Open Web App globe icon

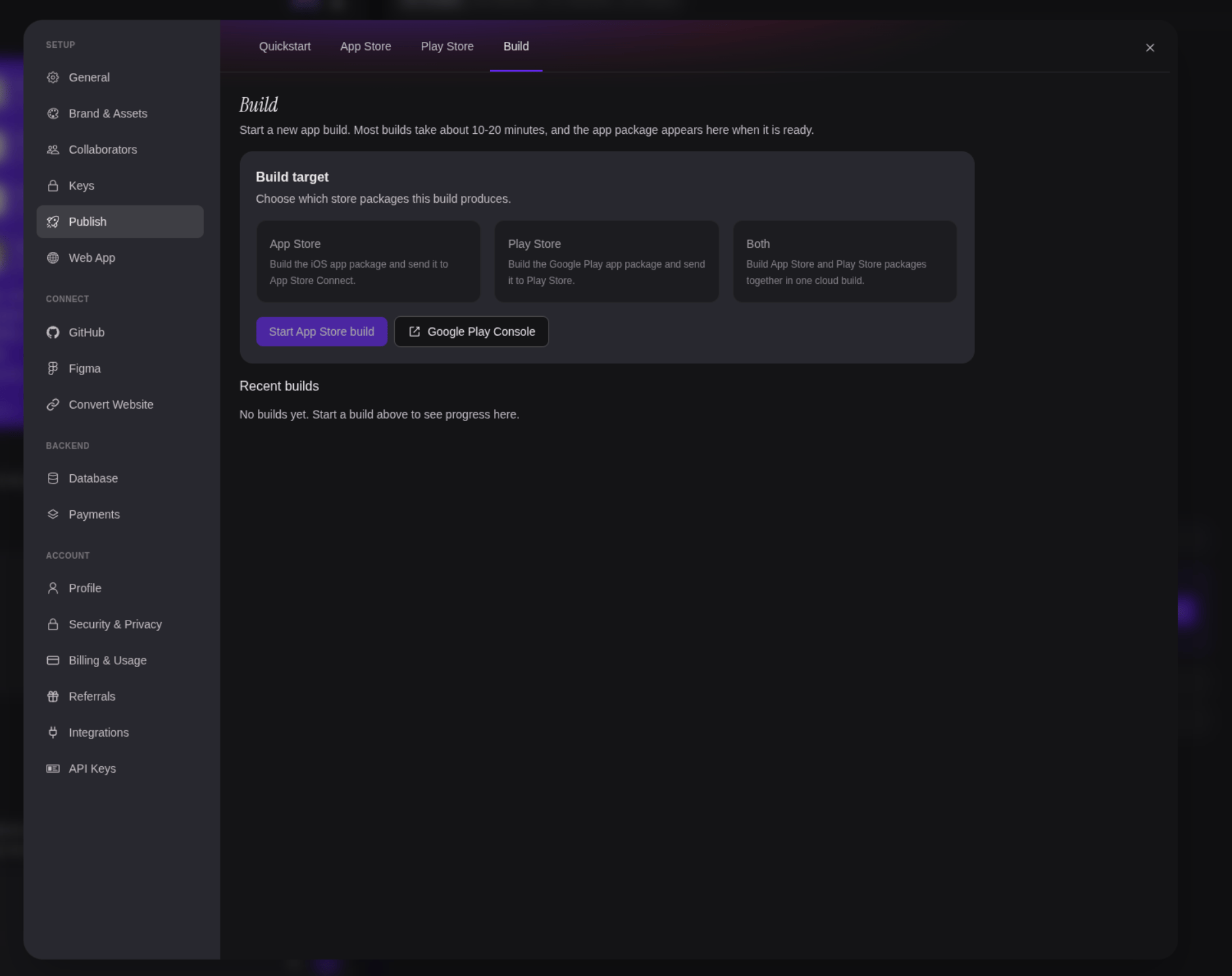click(53, 258)
